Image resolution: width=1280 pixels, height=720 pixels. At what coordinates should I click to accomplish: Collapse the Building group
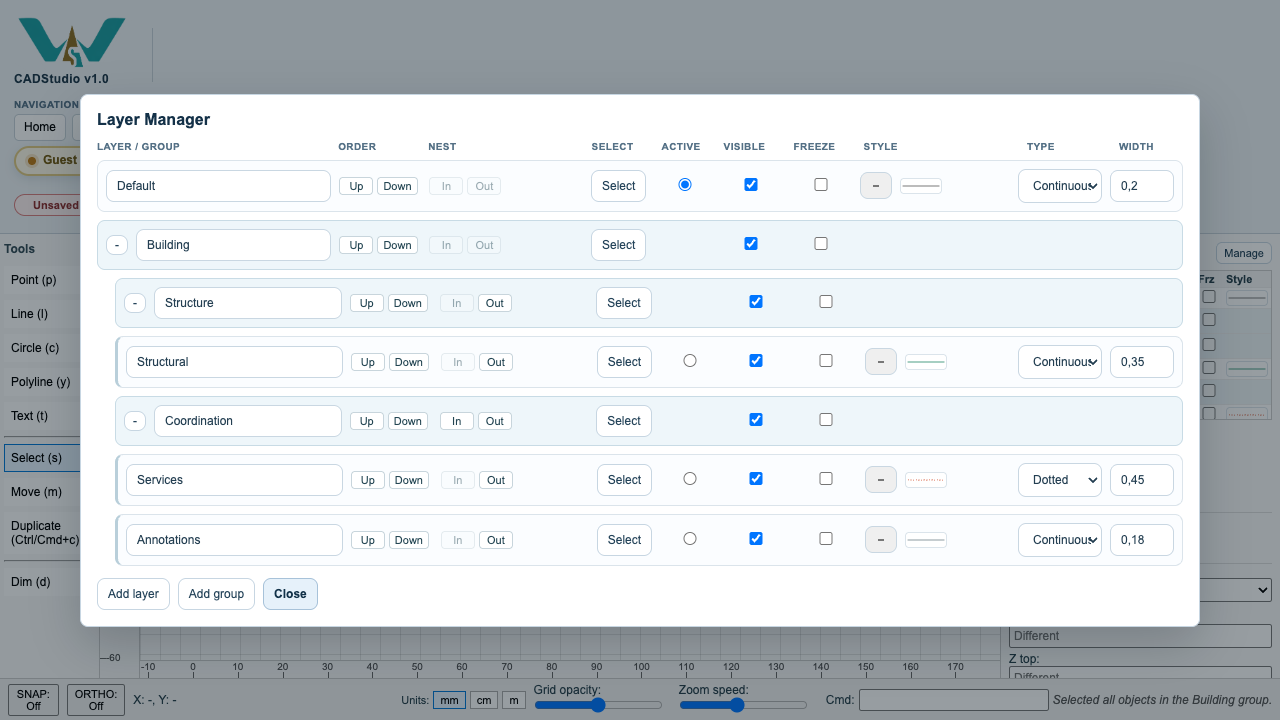point(117,245)
